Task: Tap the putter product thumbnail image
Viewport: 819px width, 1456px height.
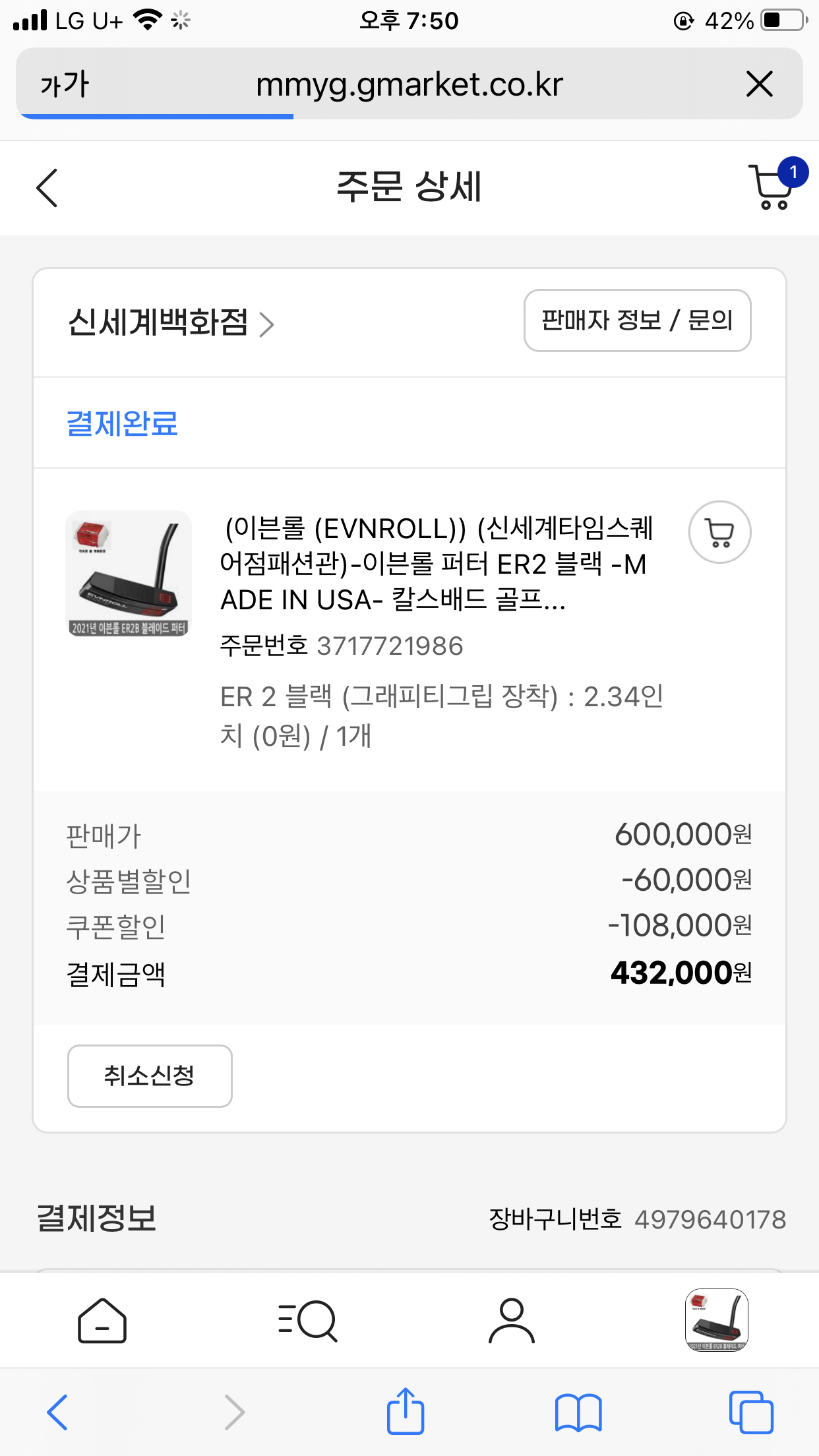Action: (x=129, y=573)
